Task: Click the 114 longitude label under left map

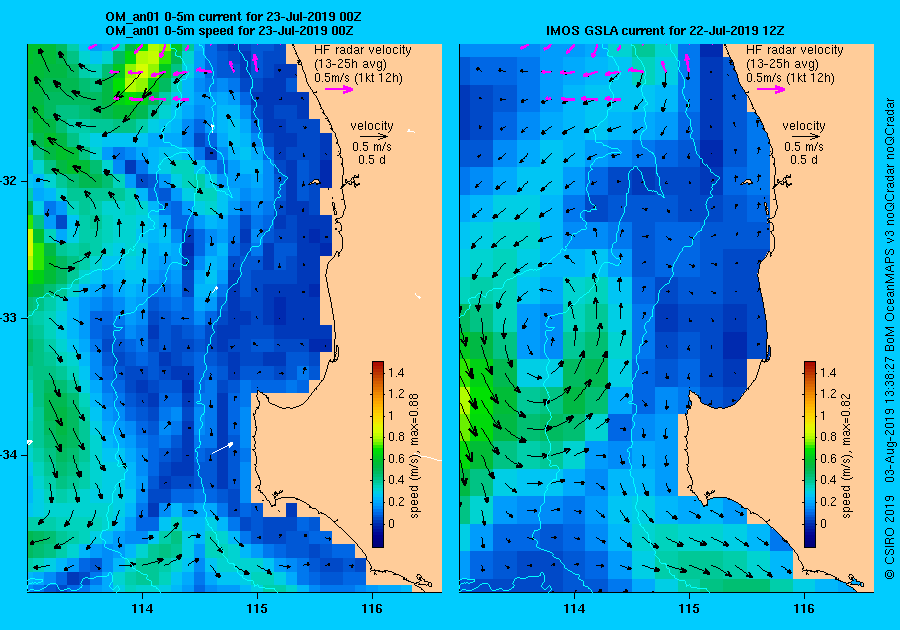Action: point(142,609)
